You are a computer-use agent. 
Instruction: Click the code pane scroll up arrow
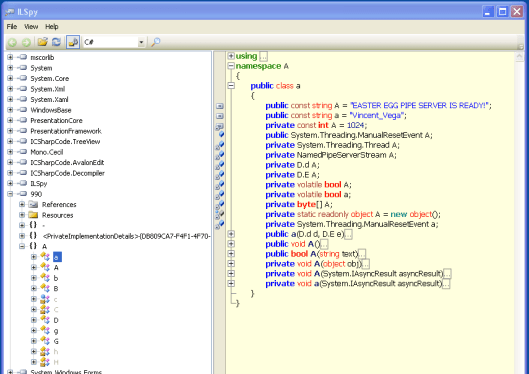pos(520,57)
